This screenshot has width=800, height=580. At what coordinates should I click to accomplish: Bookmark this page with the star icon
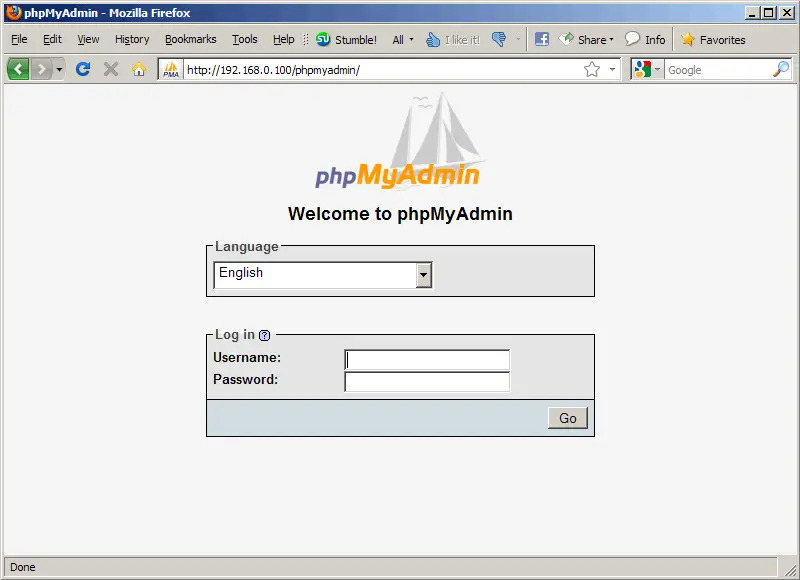point(592,69)
